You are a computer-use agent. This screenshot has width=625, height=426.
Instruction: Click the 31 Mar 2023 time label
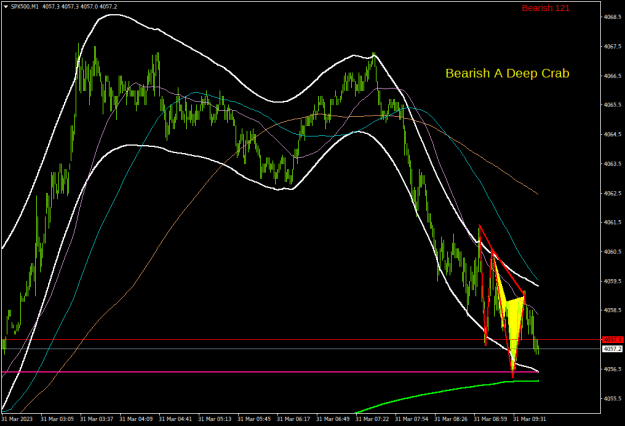17,419
